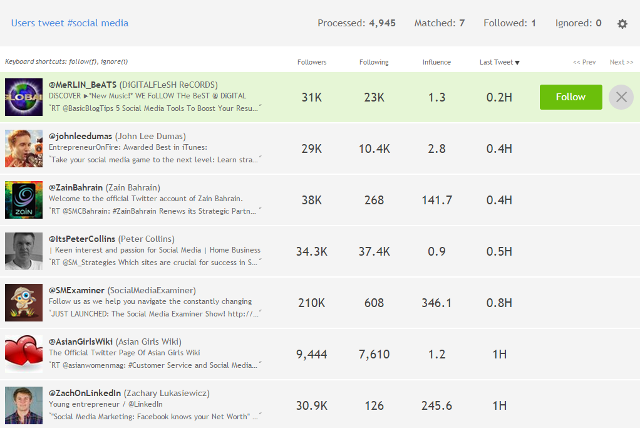The width and height of the screenshot is (640, 428).
Task: Open @ZachOnLinkedIn profile photo
Action: click(24, 406)
